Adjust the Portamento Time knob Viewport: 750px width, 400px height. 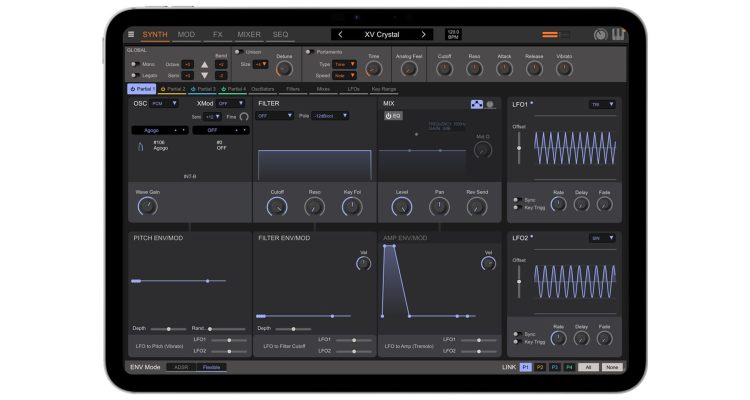click(374, 69)
